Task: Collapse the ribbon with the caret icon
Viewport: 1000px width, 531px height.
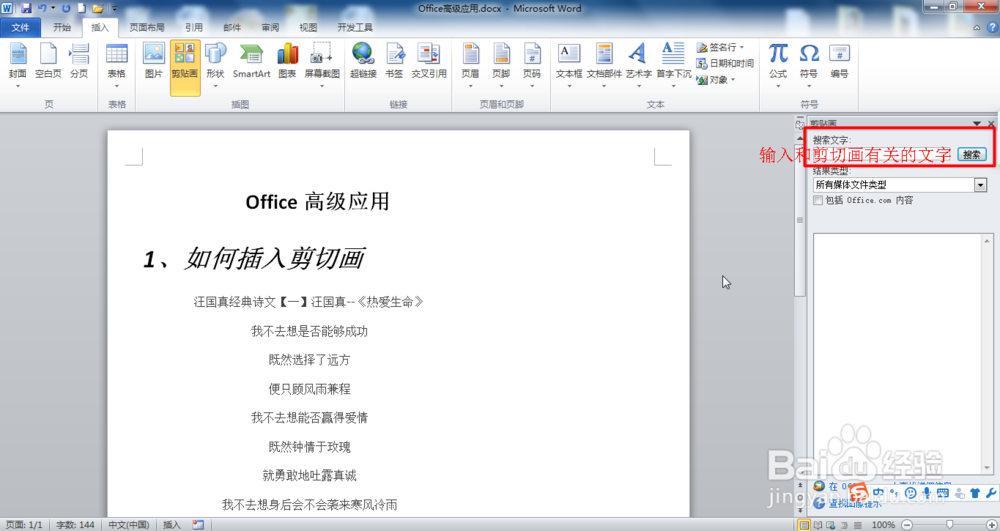Action: click(977, 27)
